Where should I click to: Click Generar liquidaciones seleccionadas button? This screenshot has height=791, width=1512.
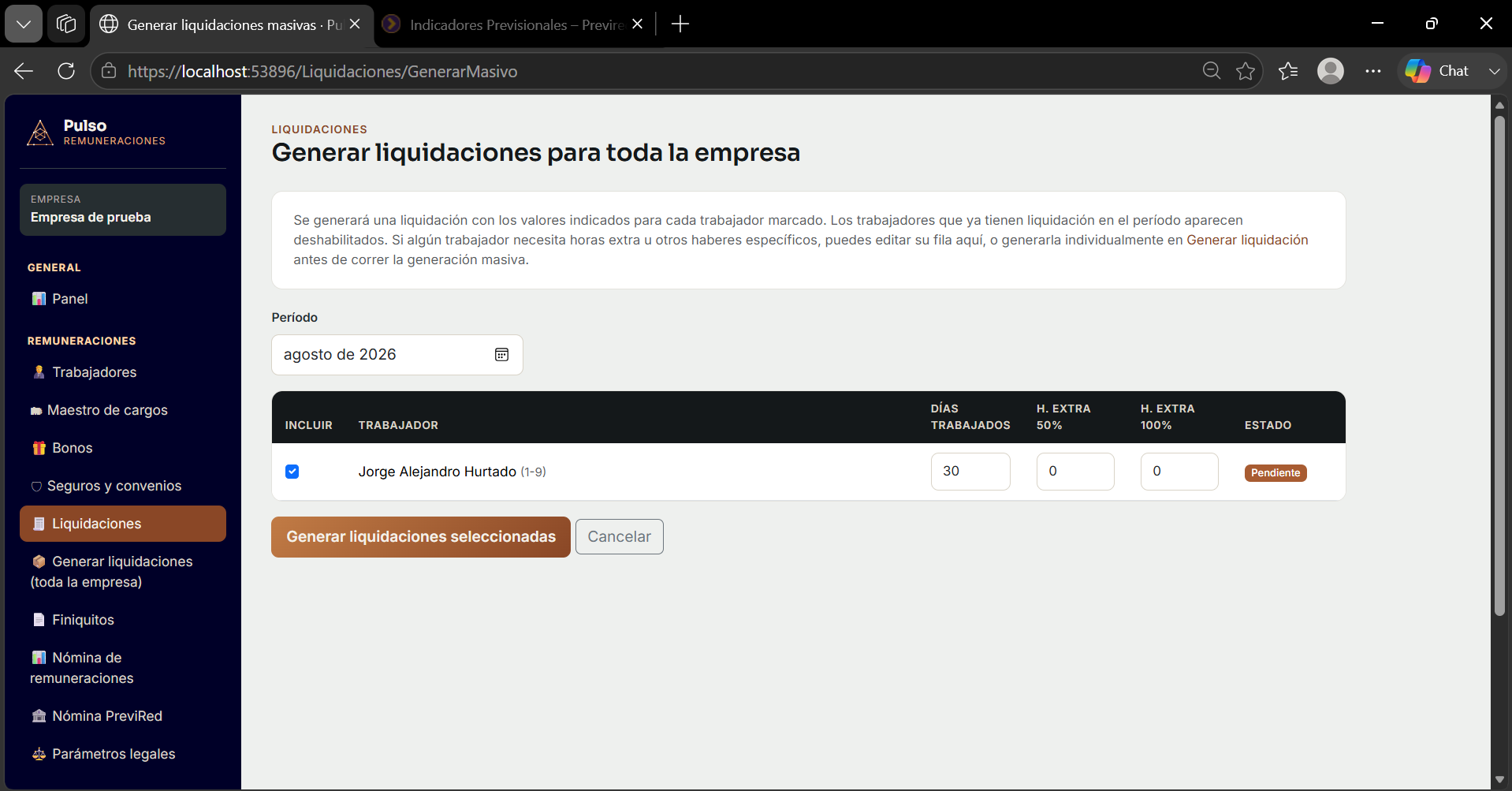click(421, 537)
